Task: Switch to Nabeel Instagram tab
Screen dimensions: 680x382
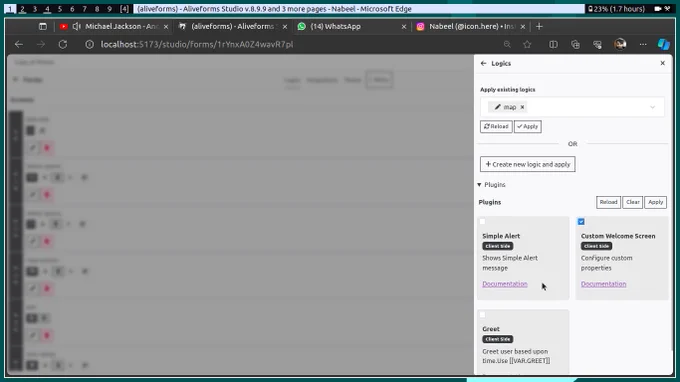Action: (471, 26)
